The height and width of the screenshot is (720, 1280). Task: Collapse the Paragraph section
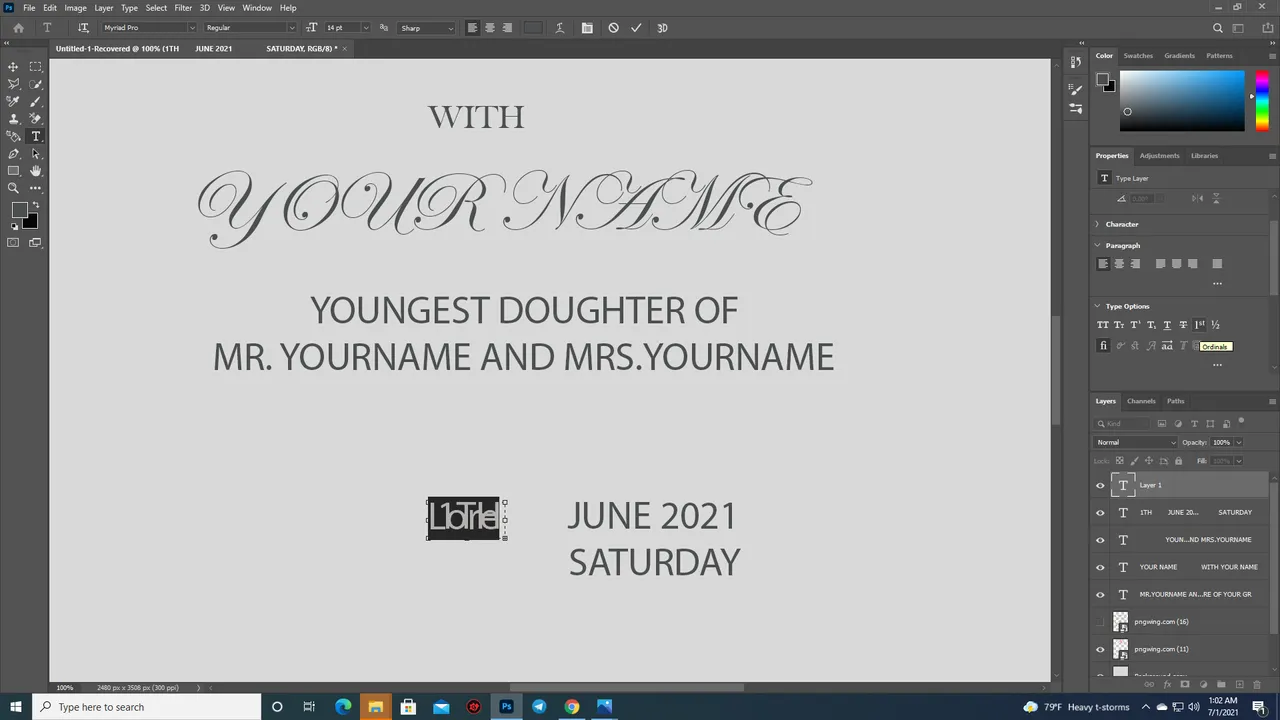[1097, 245]
